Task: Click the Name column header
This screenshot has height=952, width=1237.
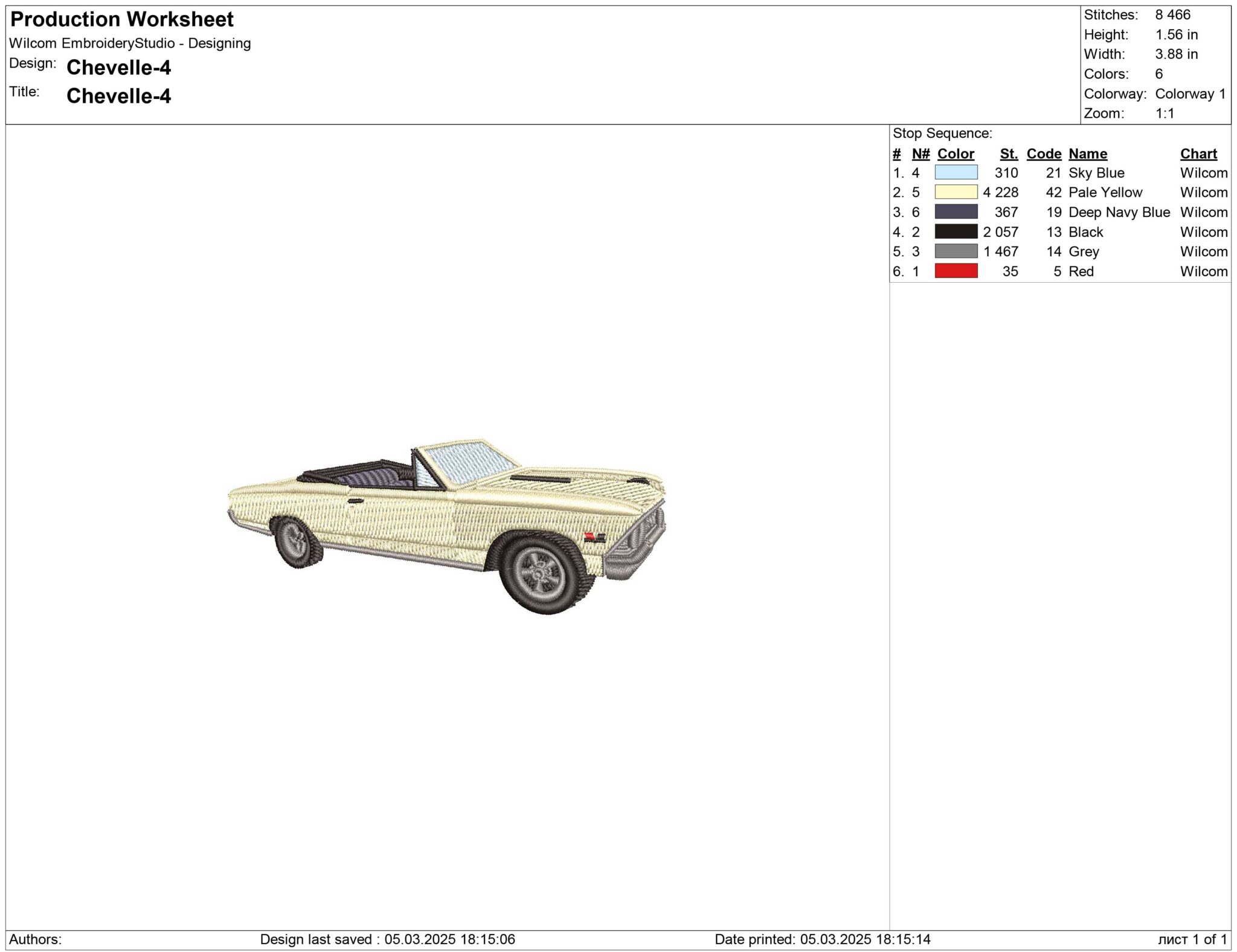Action: coord(1088,154)
